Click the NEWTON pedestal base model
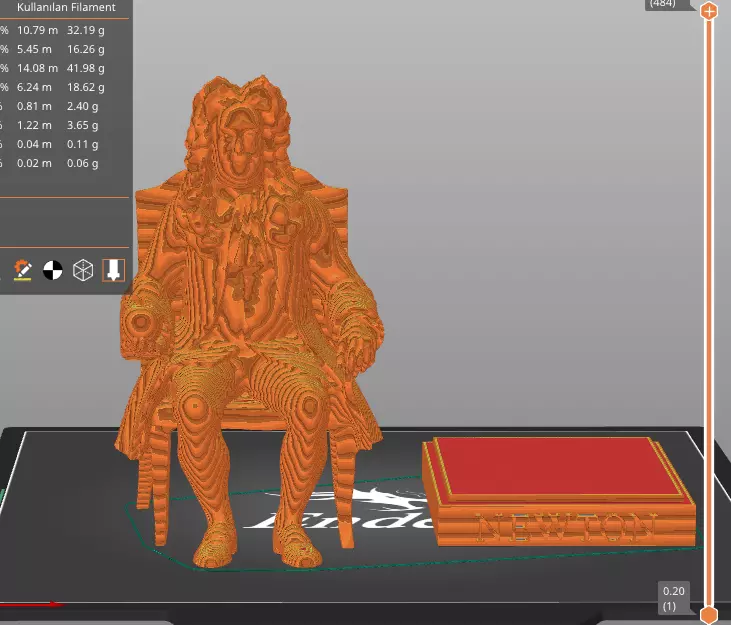Screen dimensions: 731x625 tap(559, 492)
